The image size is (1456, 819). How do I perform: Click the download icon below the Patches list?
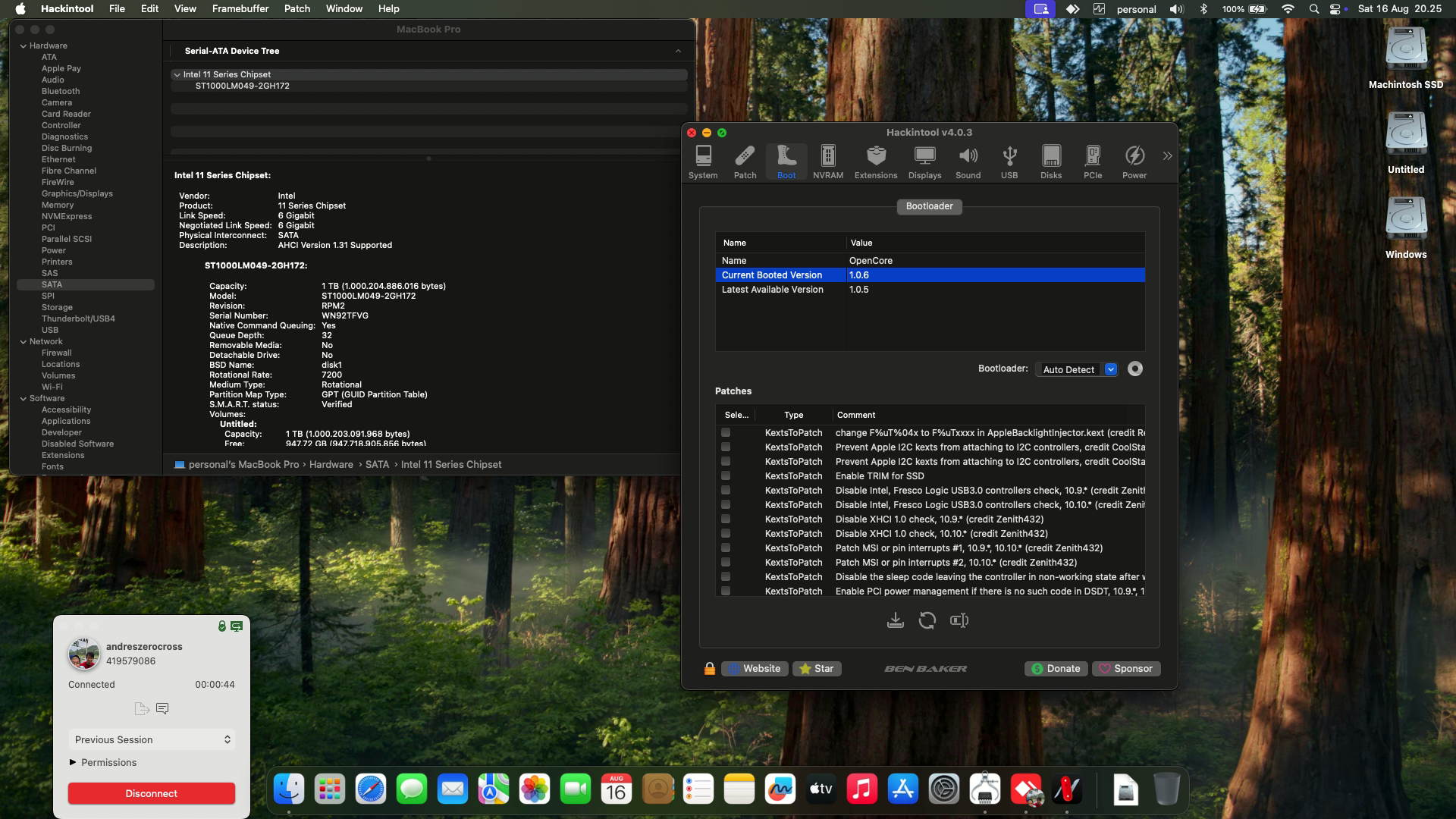895,620
